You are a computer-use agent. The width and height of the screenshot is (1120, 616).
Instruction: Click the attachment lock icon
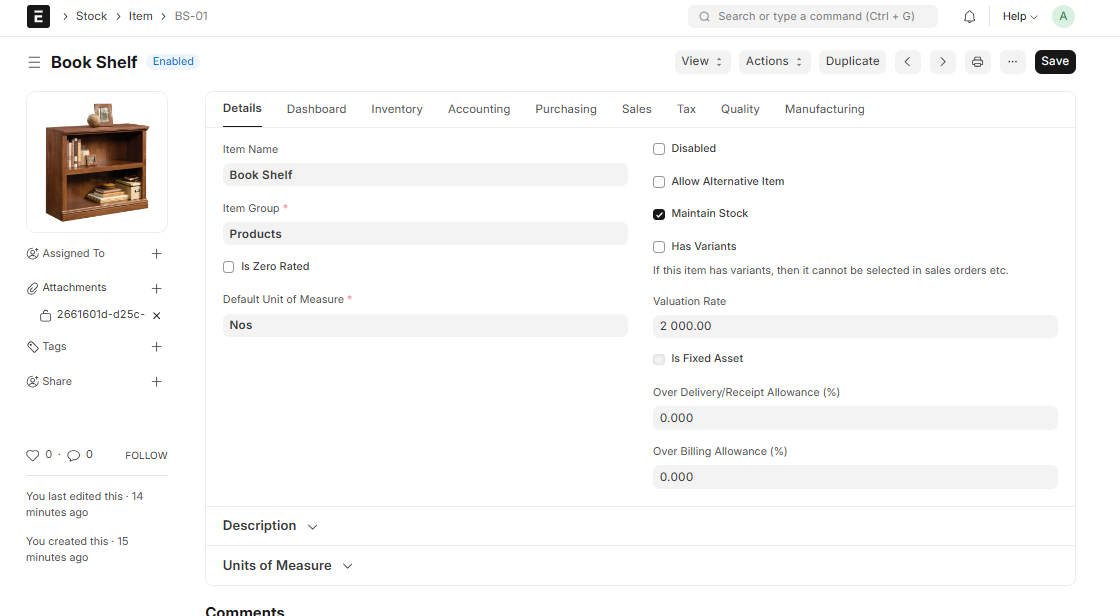(x=46, y=315)
